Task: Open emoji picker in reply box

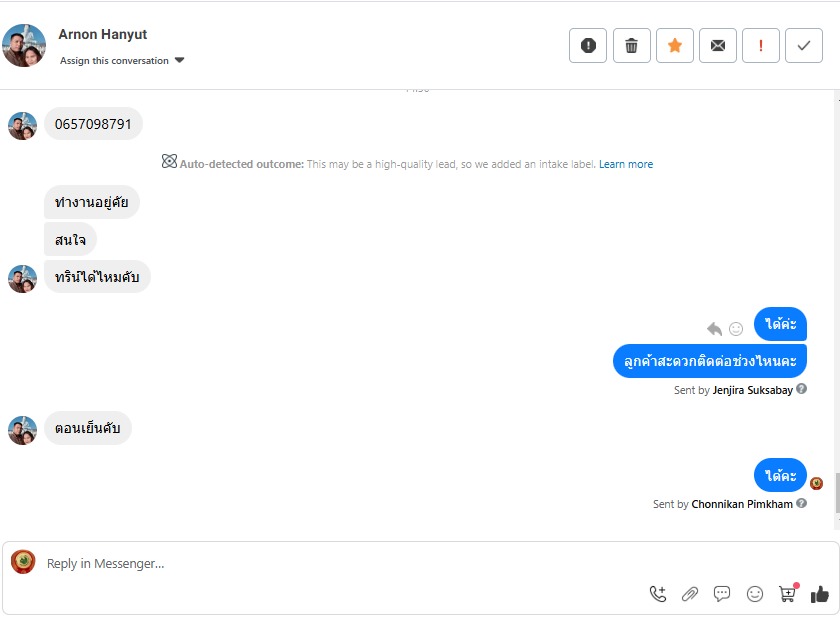Action: point(755,594)
